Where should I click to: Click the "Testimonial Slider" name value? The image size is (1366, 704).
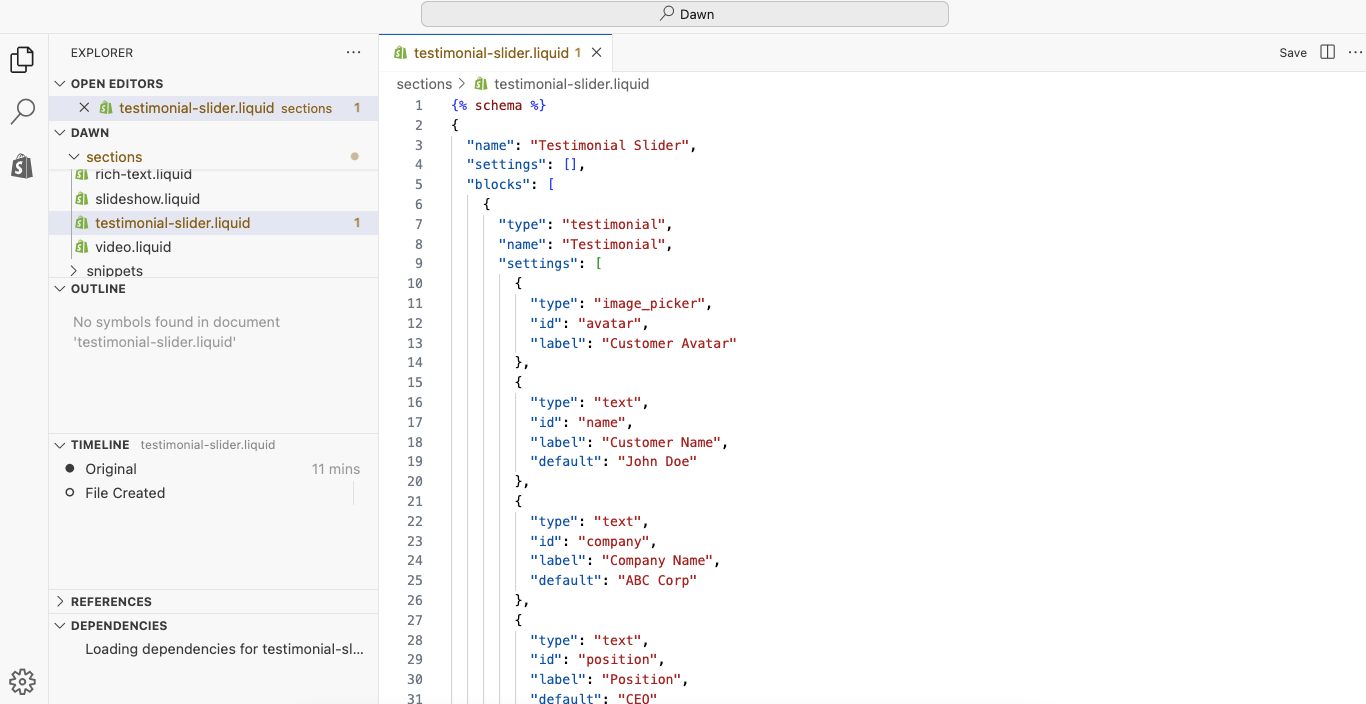click(610, 145)
